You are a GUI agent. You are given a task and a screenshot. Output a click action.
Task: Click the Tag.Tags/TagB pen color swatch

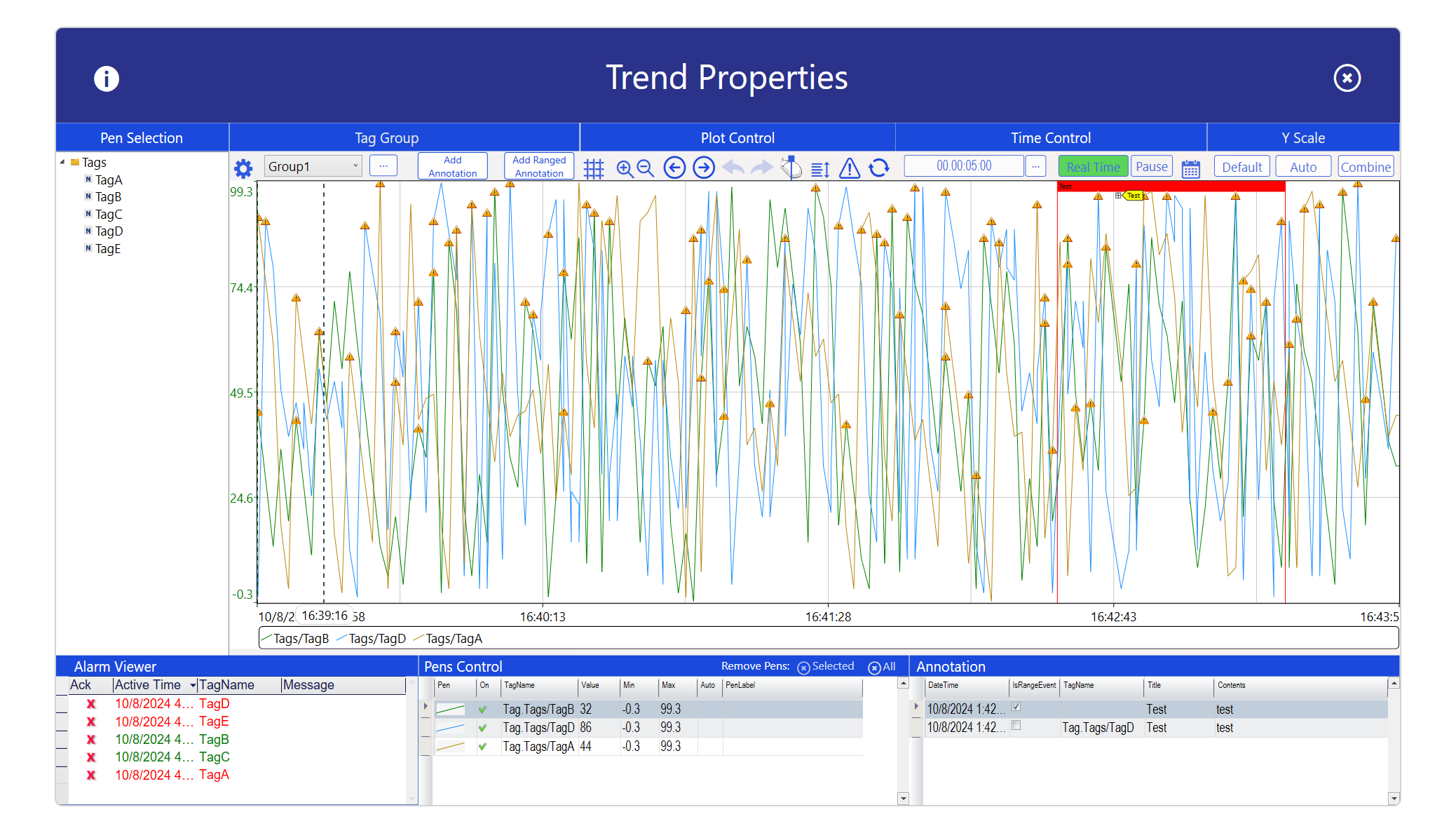(450, 710)
